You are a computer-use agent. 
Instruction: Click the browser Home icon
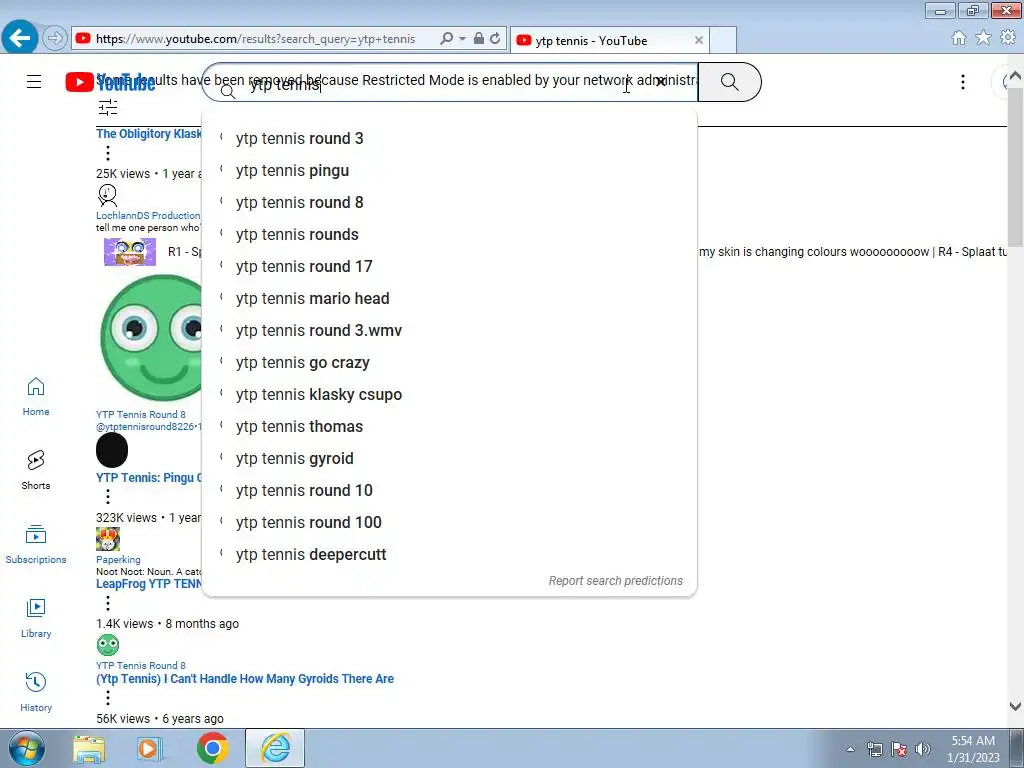click(959, 38)
